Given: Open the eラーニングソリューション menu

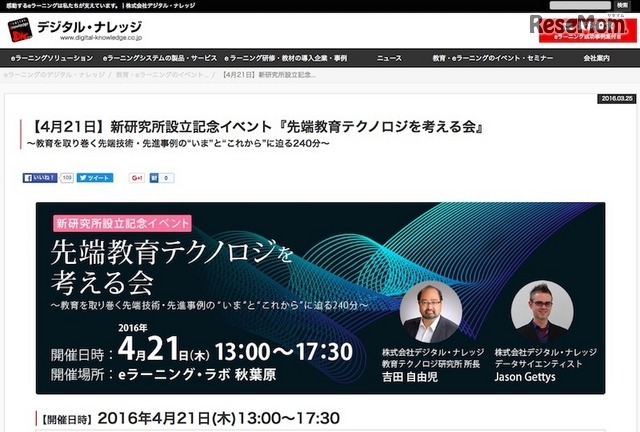Looking at the screenshot, I should 52,58.
